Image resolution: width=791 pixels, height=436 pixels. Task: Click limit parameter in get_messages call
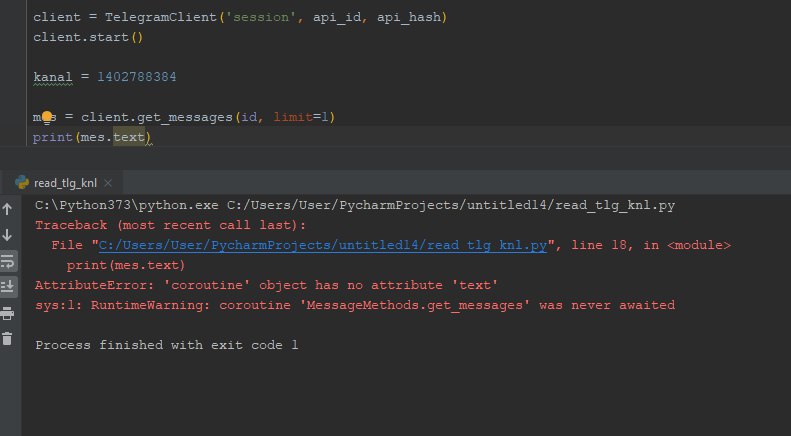tap(293, 117)
